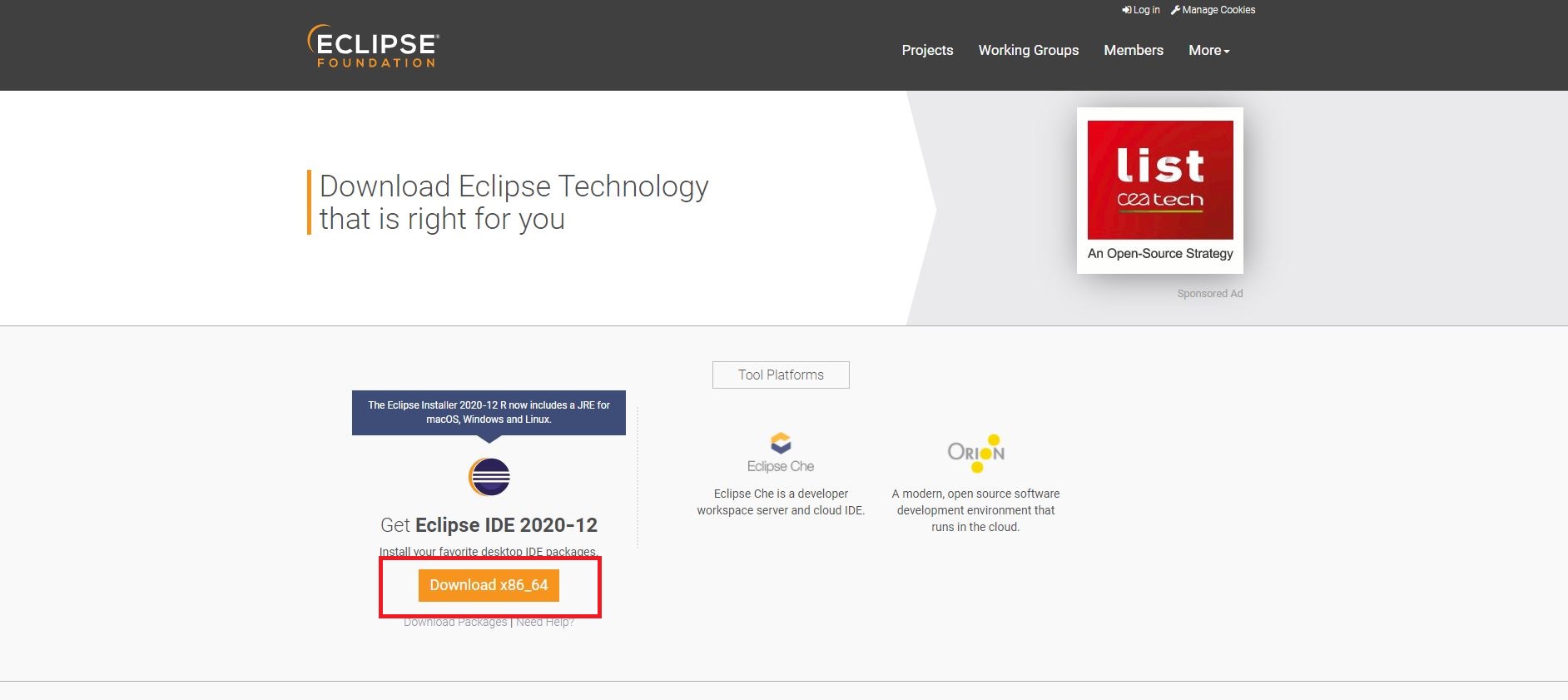1568x700 pixels.
Task: Expand the More dropdown menu
Action: [x=1209, y=50]
